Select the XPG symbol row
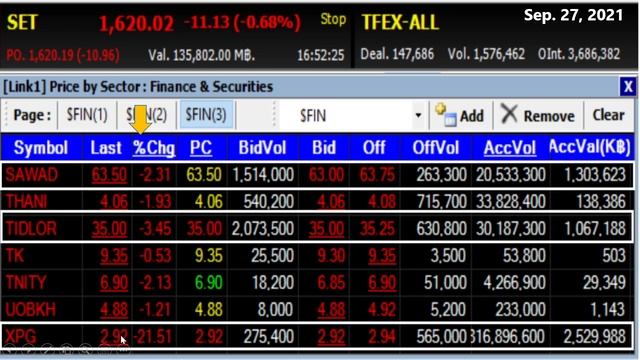The width and height of the screenshot is (640, 360). (x=318, y=336)
